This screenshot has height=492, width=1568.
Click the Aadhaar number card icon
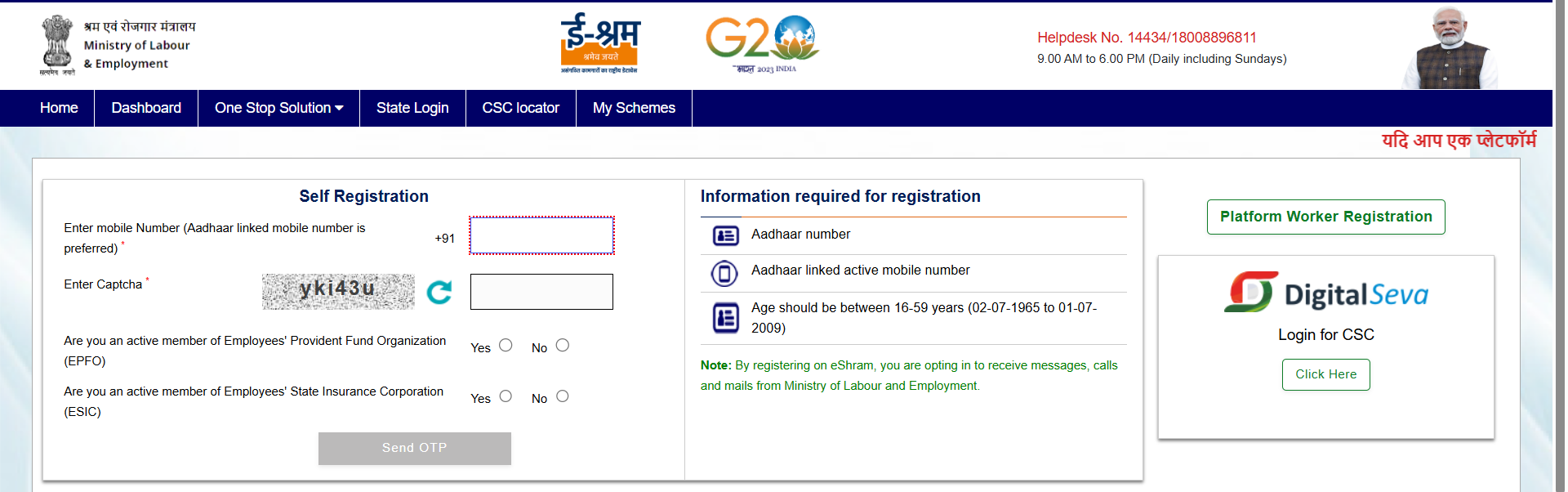pos(725,235)
